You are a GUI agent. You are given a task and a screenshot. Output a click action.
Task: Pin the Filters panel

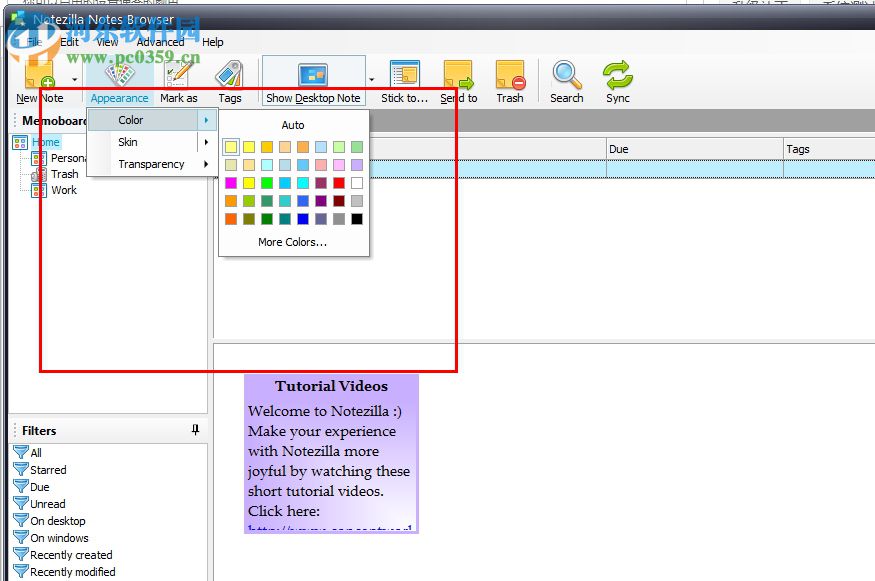pyautogui.click(x=195, y=429)
